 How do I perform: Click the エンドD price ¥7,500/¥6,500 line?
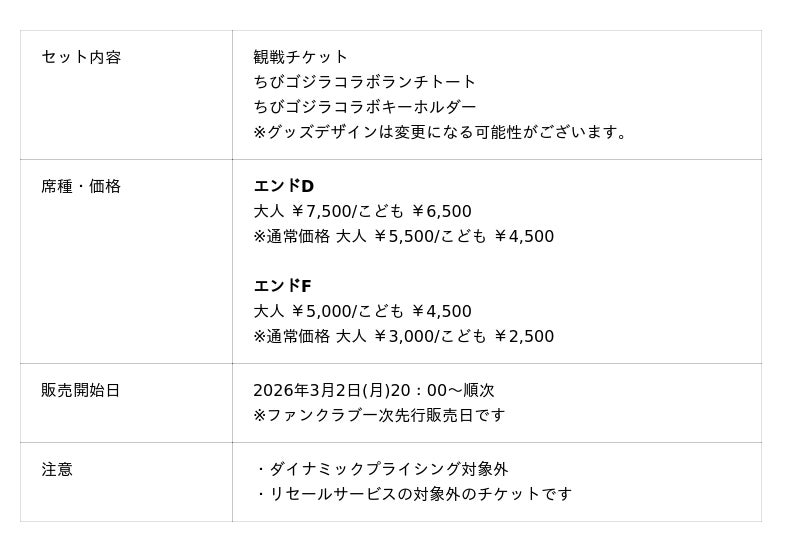[x=362, y=211]
